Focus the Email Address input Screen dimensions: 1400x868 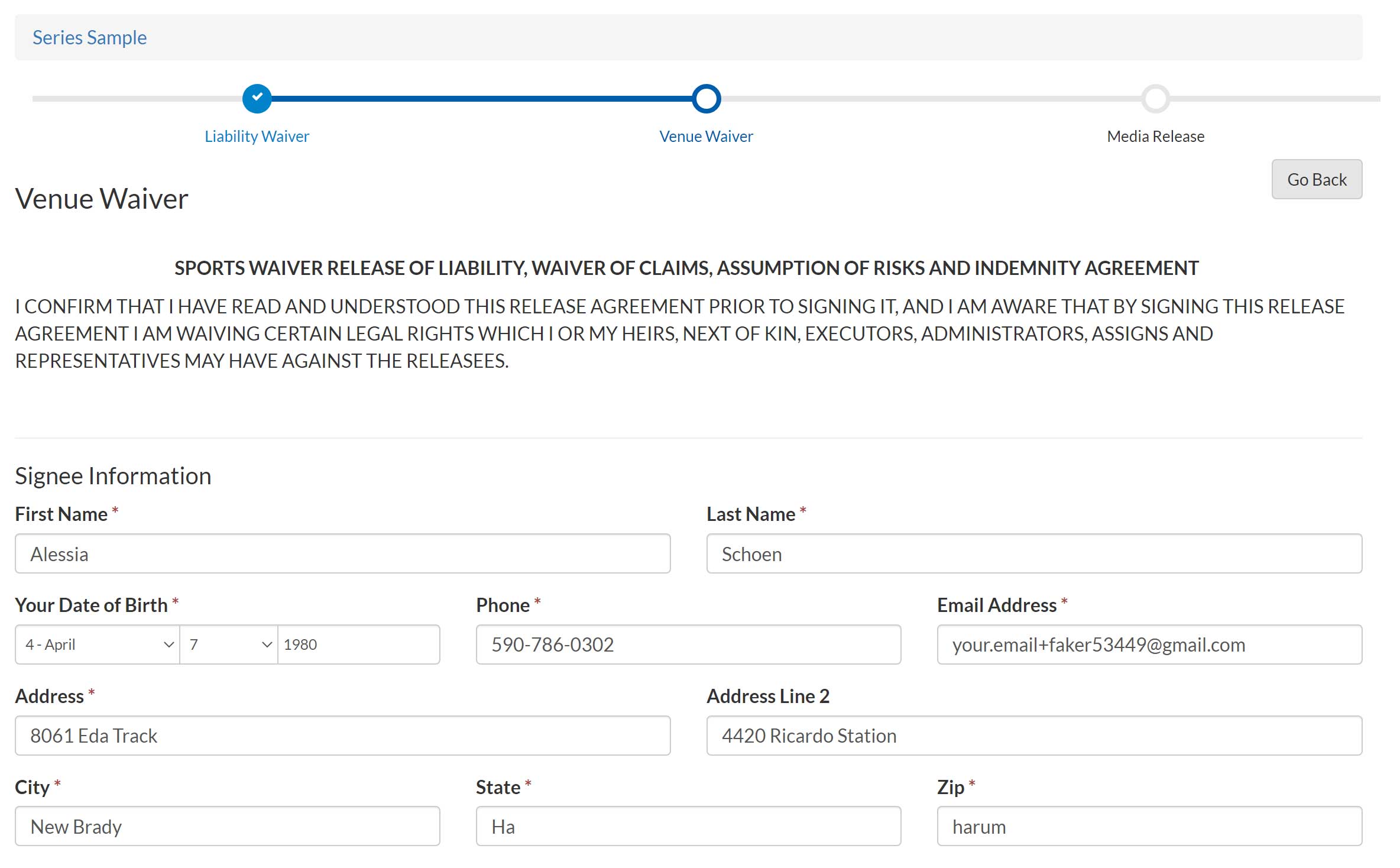point(1149,644)
